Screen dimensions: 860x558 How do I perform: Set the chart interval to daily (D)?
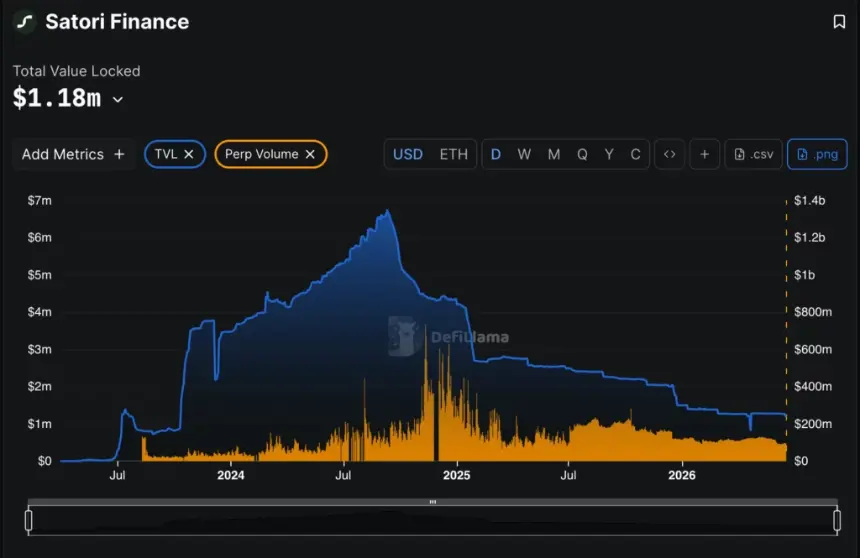click(x=495, y=154)
